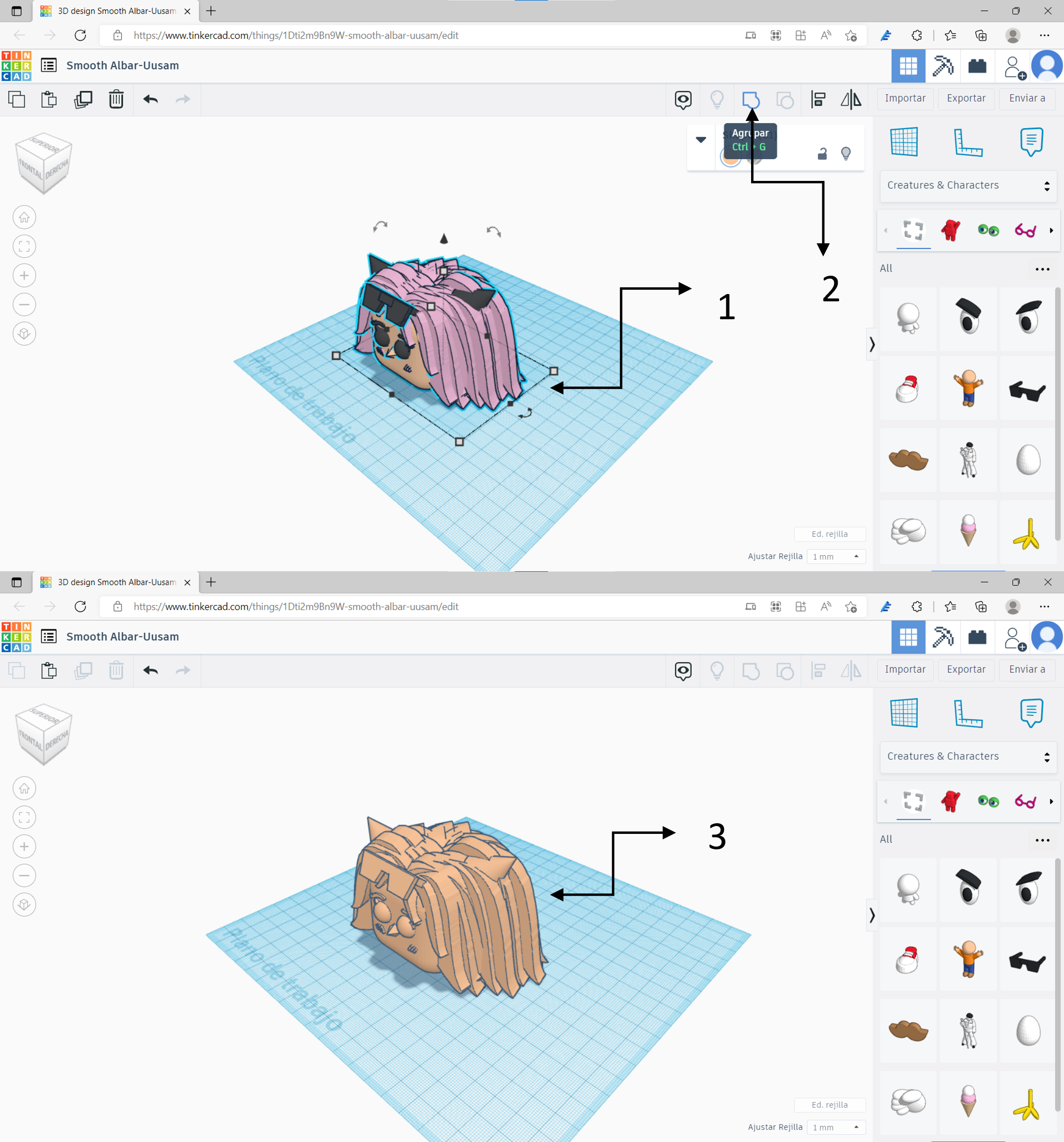Toggle the lock icon in shape inspector

click(x=822, y=153)
